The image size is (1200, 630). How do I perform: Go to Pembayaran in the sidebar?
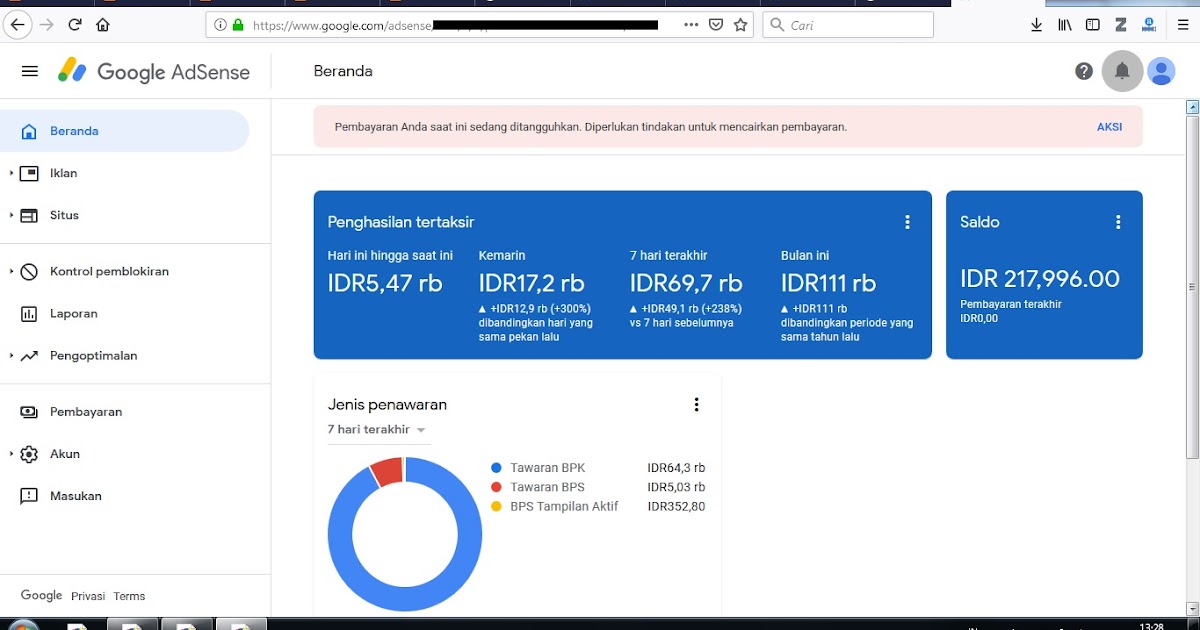86,411
